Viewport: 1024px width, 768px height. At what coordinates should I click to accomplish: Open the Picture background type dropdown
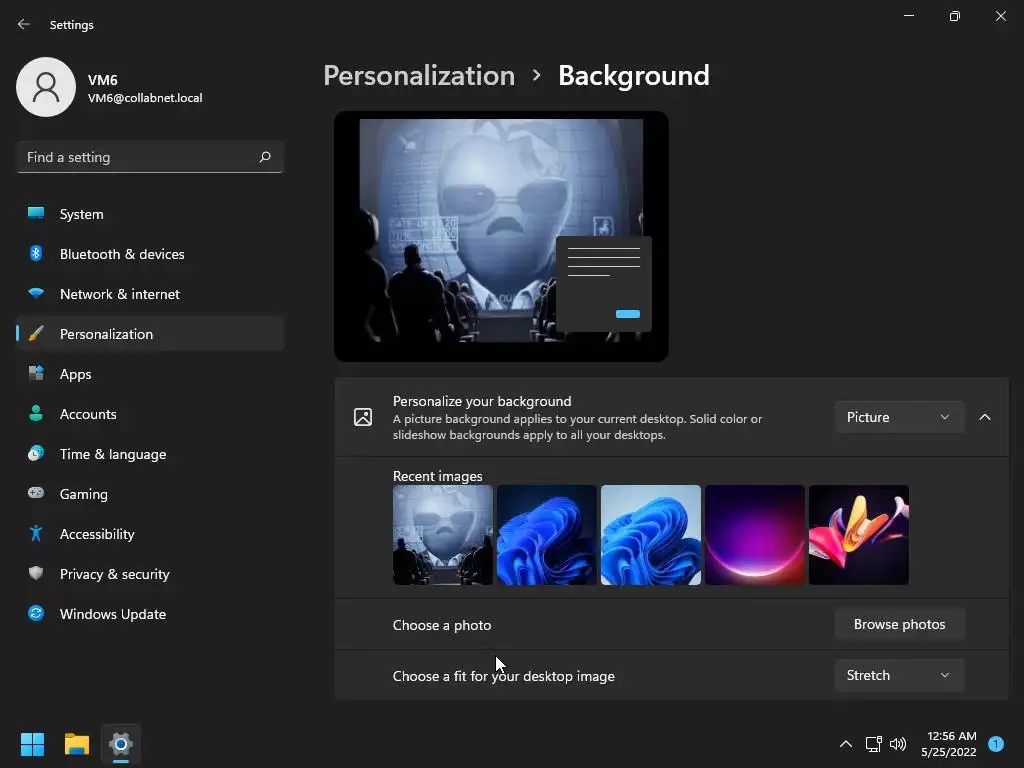pyautogui.click(x=899, y=417)
